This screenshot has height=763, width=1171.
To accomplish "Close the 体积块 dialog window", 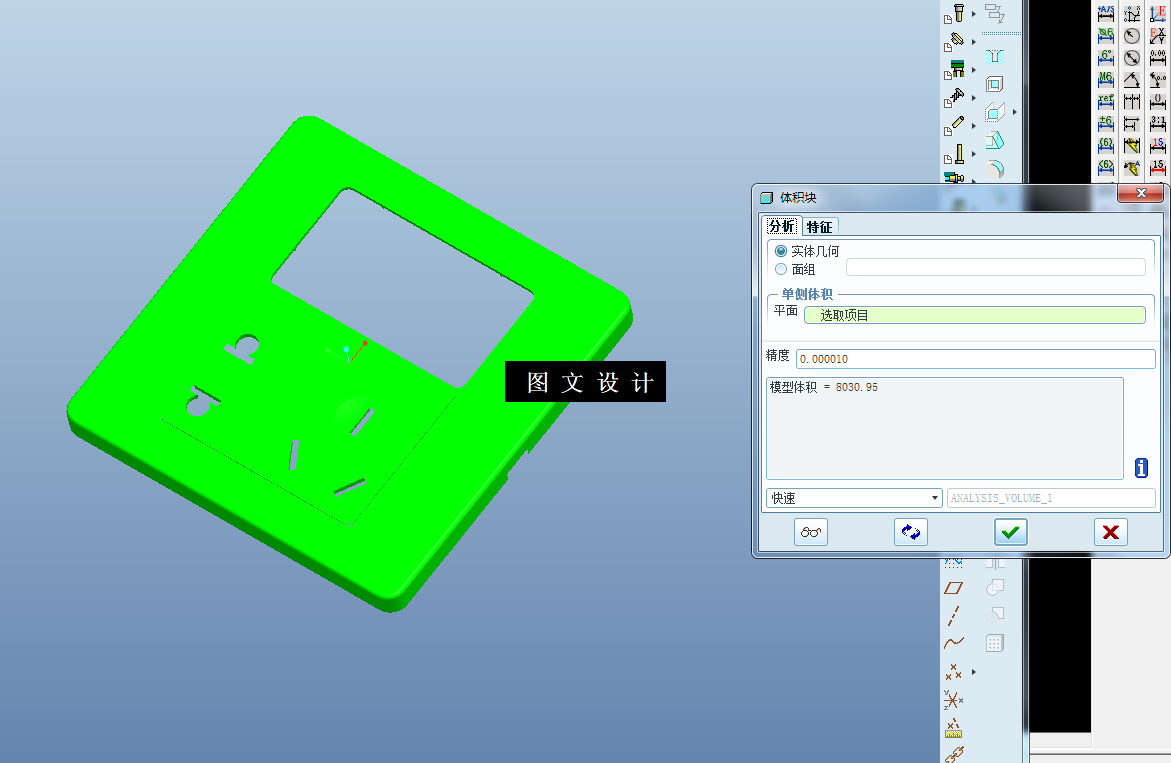I will (1140, 193).
